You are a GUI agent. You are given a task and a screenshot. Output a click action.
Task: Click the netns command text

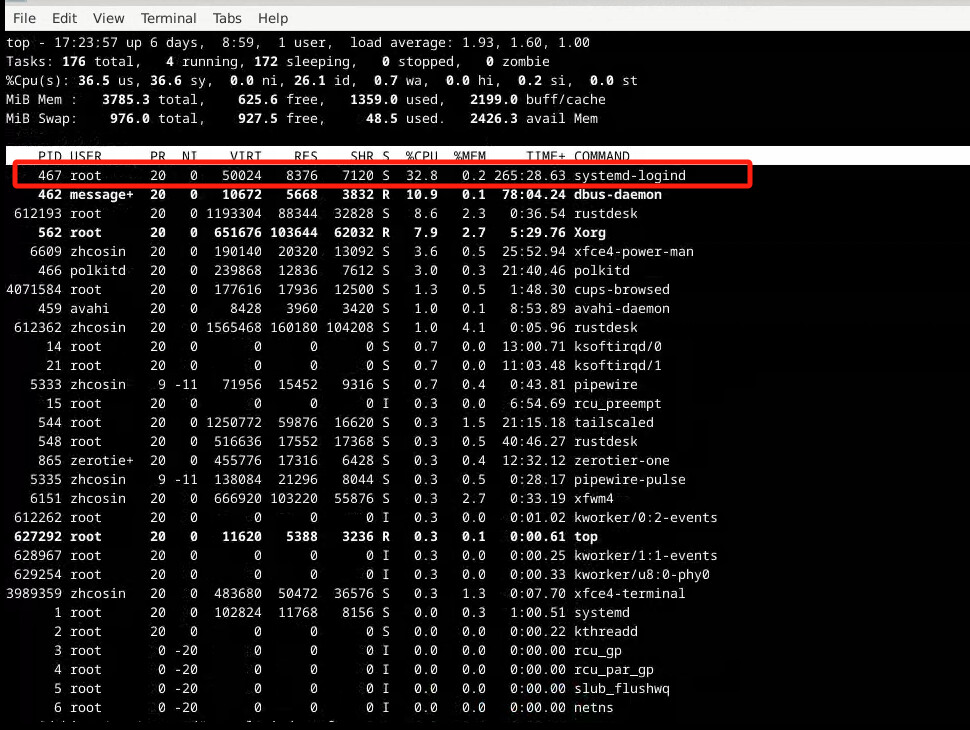[x=593, y=708]
